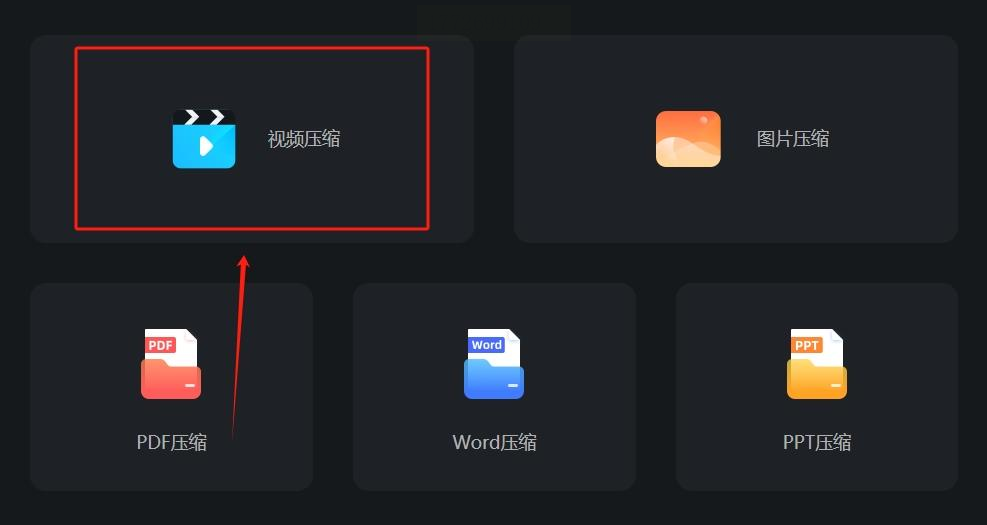Click the faint dark bar at top center
987x525 pixels.
pyautogui.click(x=494, y=19)
